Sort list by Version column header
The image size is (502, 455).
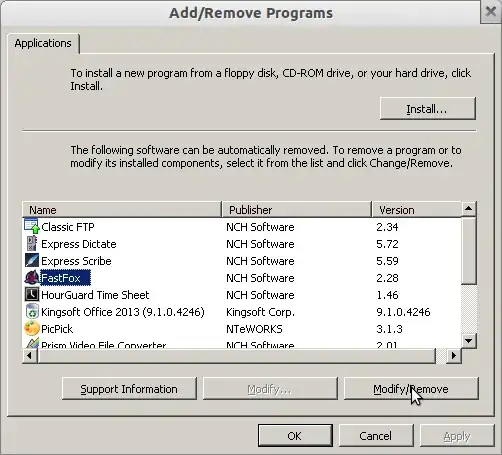(x=417, y=210)
